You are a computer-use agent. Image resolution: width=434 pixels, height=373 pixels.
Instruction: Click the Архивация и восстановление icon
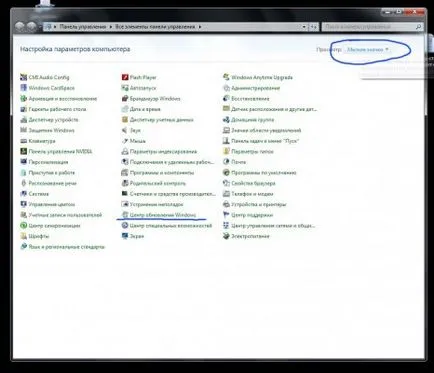(23, 99)
